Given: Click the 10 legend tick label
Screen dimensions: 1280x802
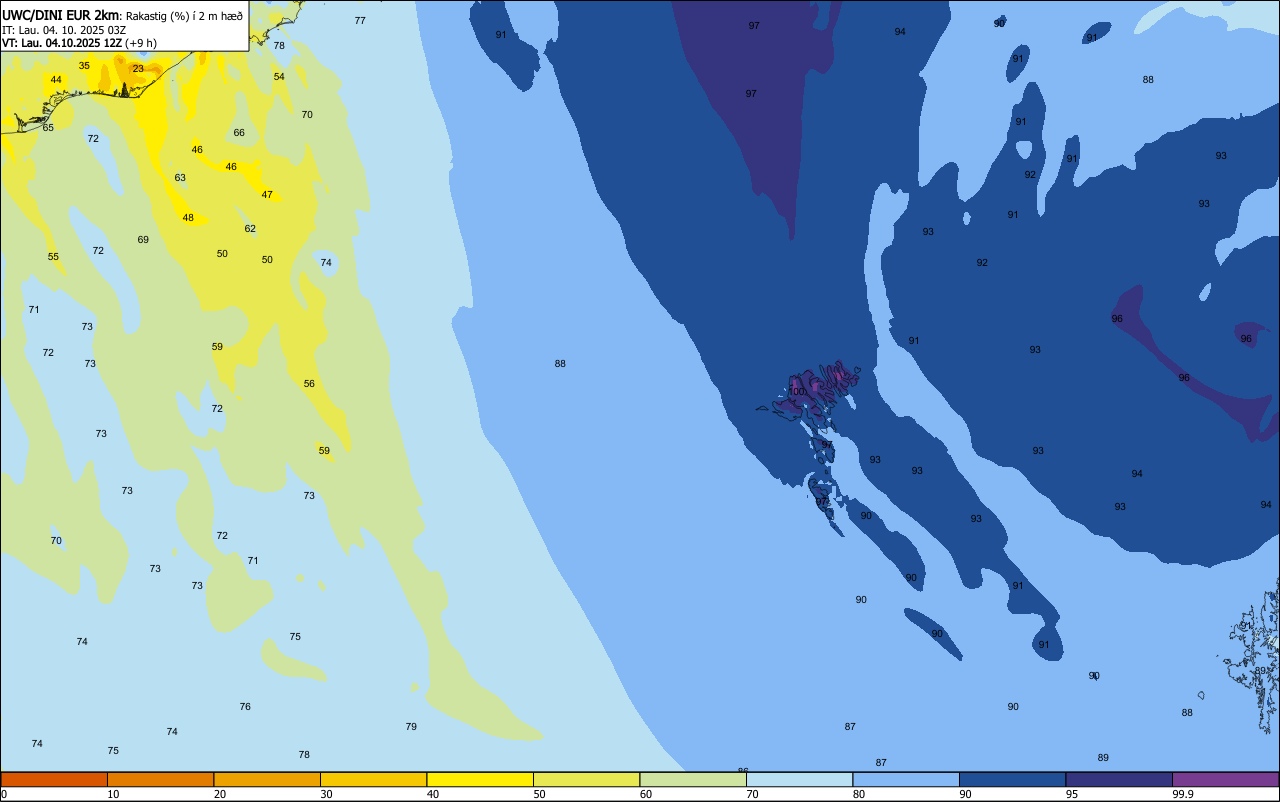Looking at the screenshot, I should (113, 794).
